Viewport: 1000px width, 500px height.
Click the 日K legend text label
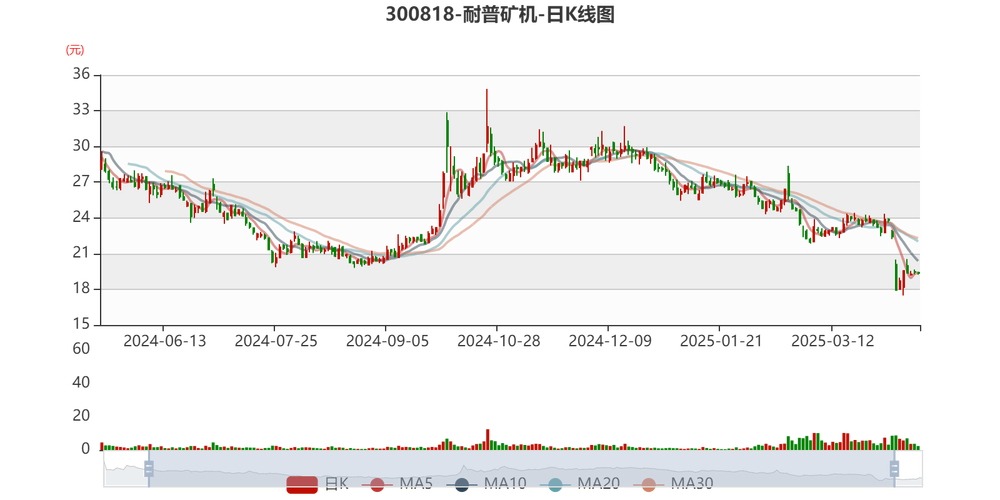(x=337, y=485)
